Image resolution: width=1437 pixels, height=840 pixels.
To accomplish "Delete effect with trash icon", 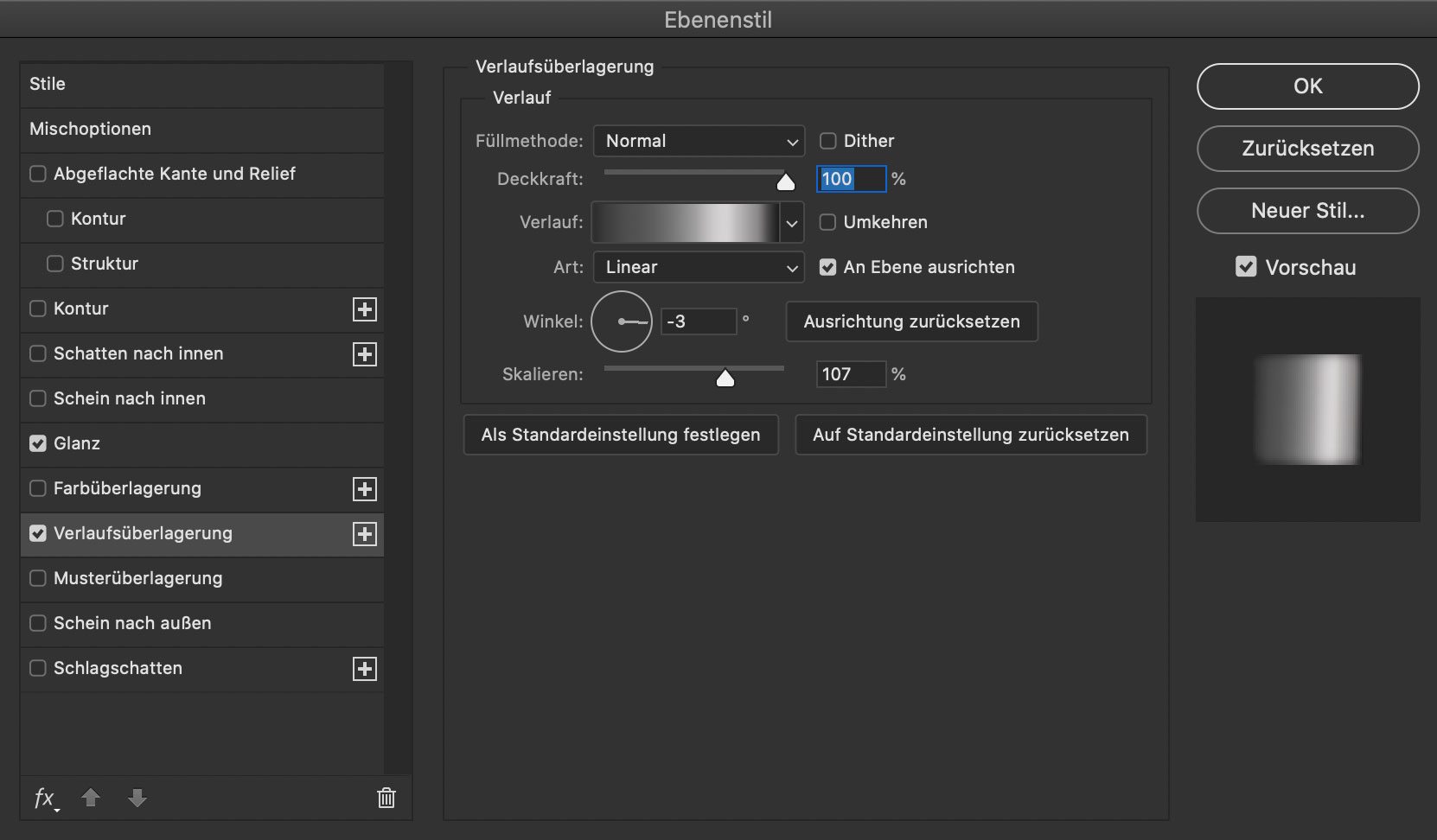I will [x=386, y=798].
